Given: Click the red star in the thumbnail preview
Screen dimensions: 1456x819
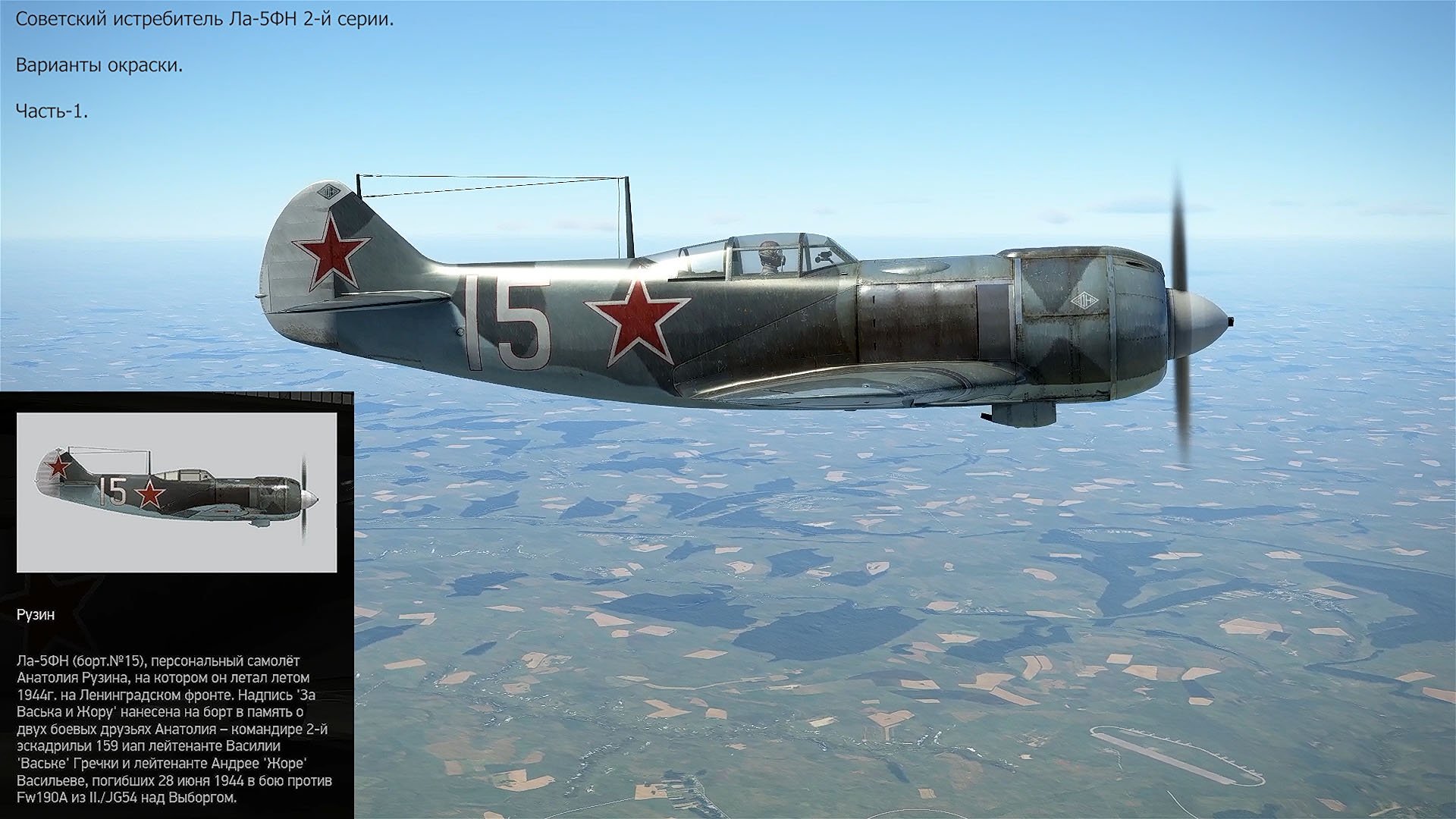Looking at the screenshot, I should [151, 494].
